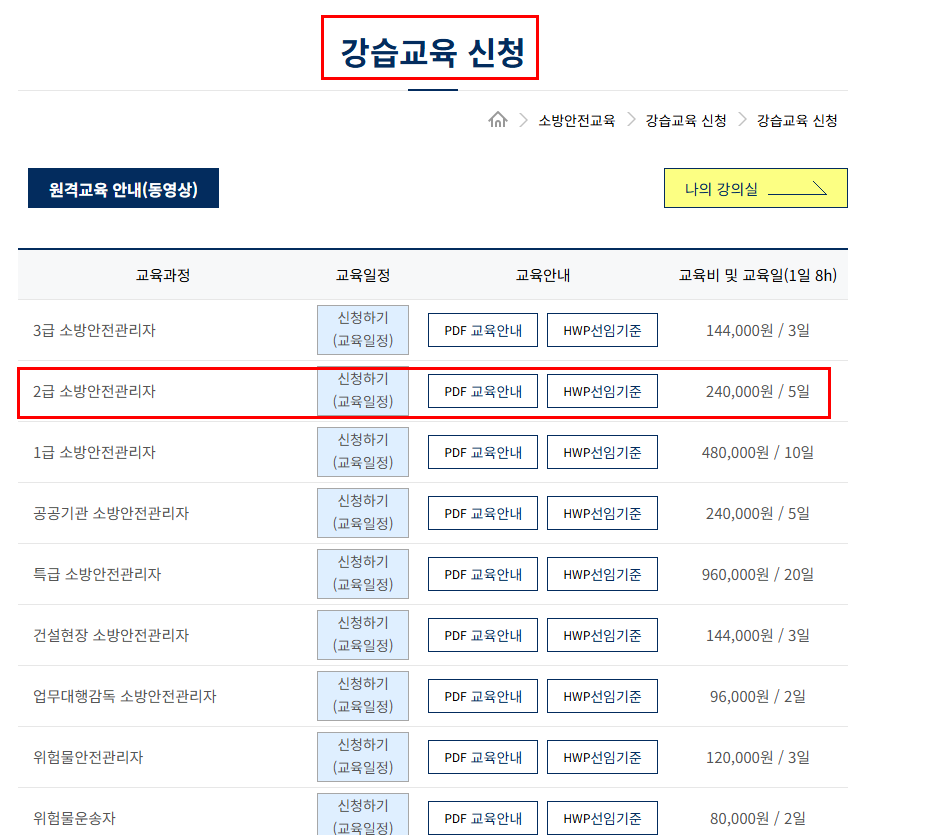The width and height of the screenshot is (941, 835).
Task: Open the middle 강습교육 신청 breadcrumb link
Action: coord(686,121)
